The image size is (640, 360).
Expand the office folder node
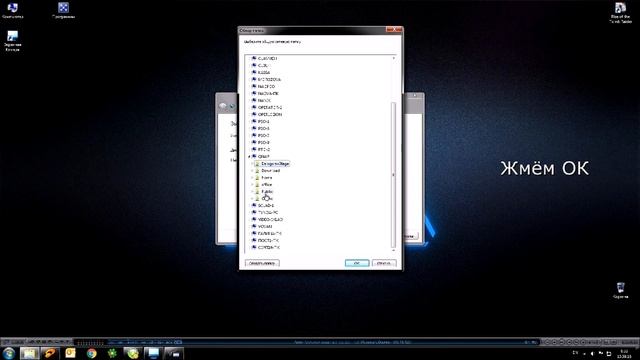coord(252,184)
